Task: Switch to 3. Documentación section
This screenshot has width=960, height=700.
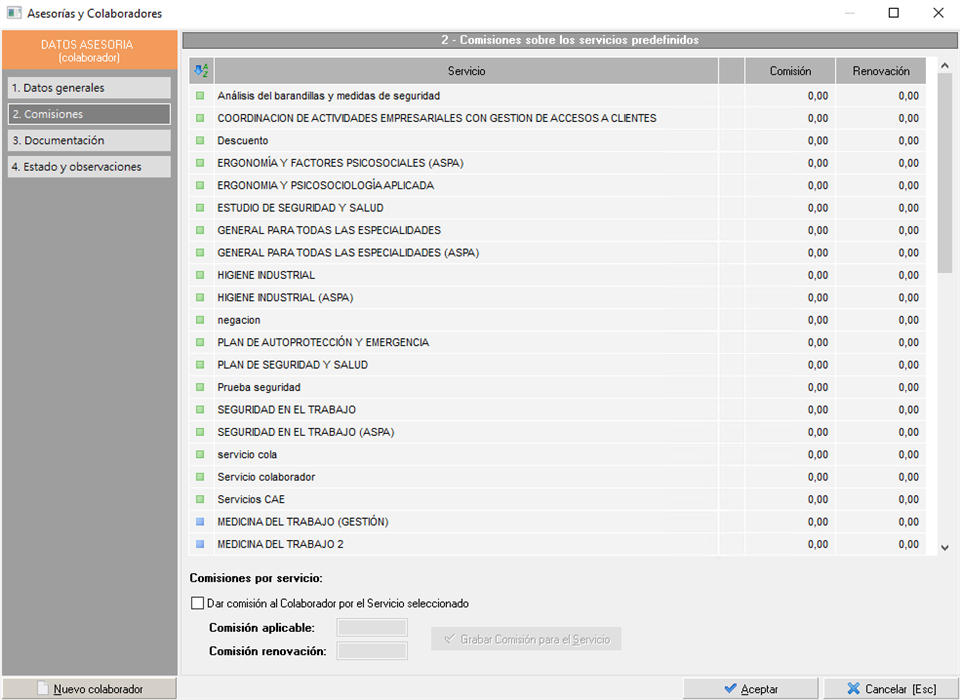Action: click(x=88, y=141)
